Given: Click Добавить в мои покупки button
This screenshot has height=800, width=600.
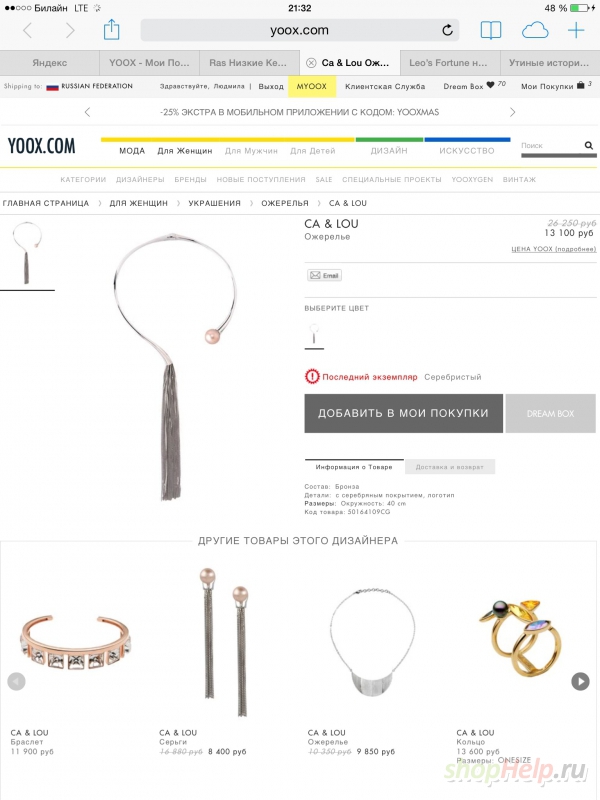Looking at the screenshot, I should click(404, 413).
